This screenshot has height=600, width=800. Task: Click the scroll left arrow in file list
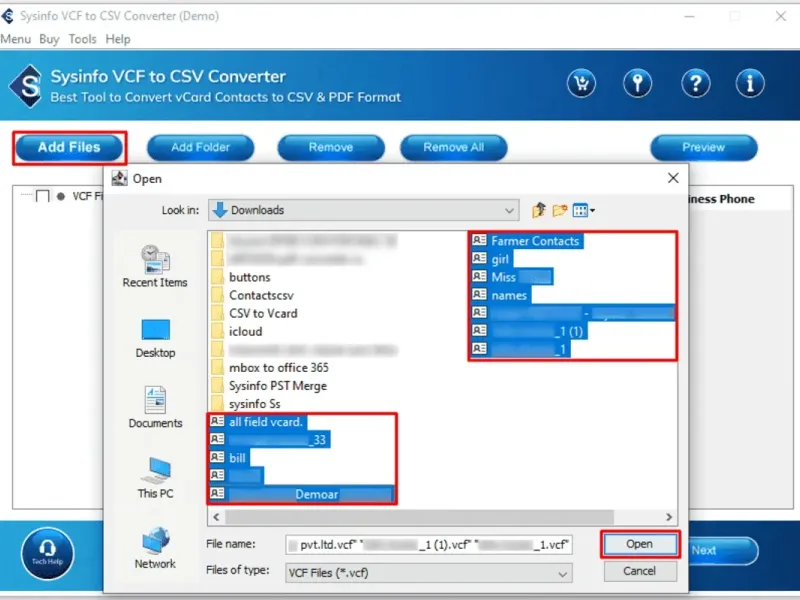[216, 517]
